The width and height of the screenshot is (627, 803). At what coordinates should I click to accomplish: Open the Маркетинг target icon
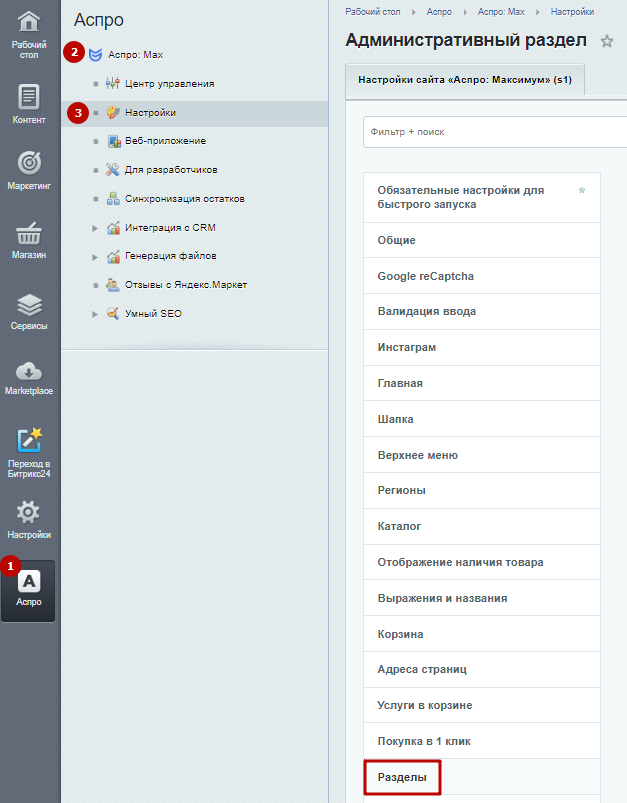[x=29, y=163]
